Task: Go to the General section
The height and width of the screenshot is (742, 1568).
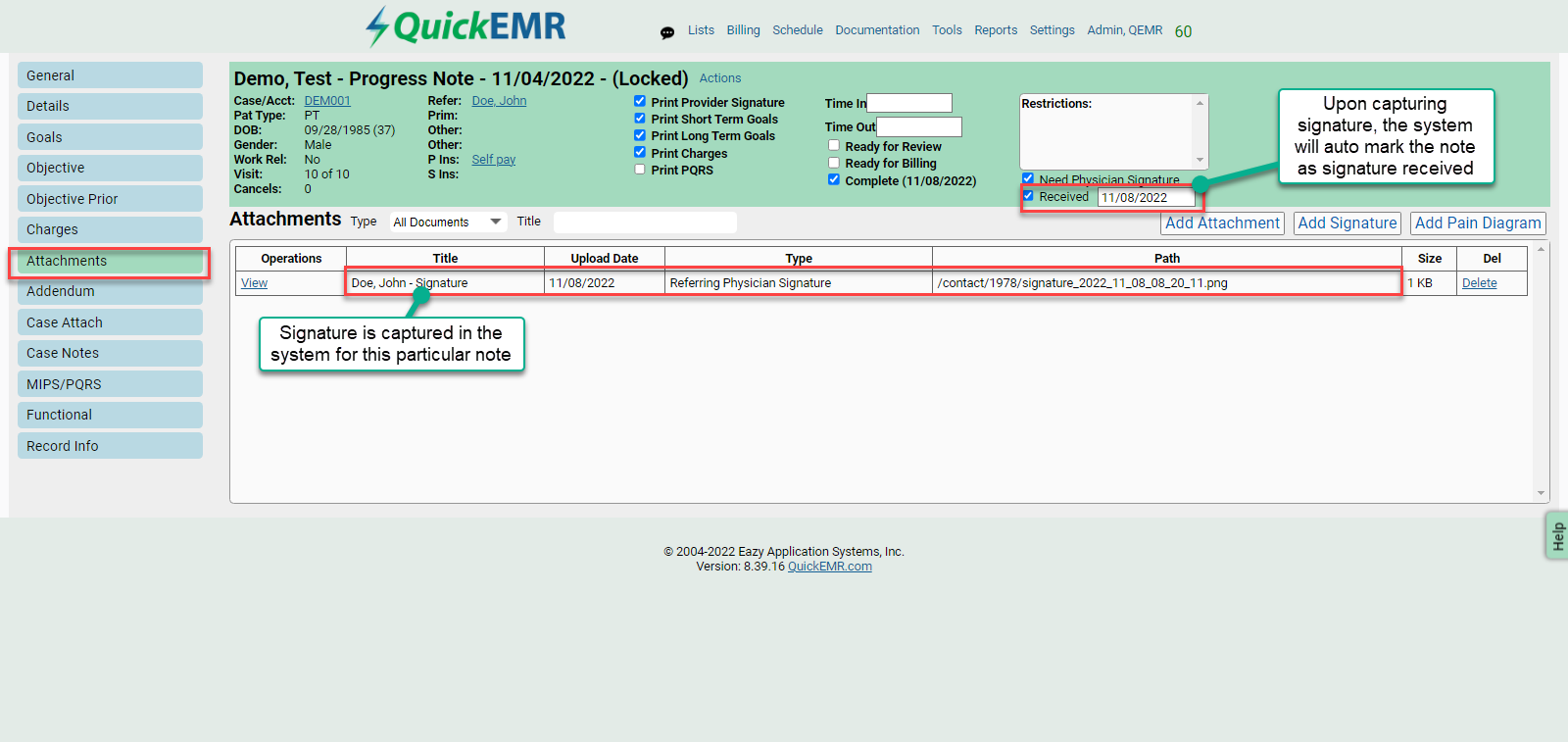Action: pyautogui.click(x=110, y=75)
